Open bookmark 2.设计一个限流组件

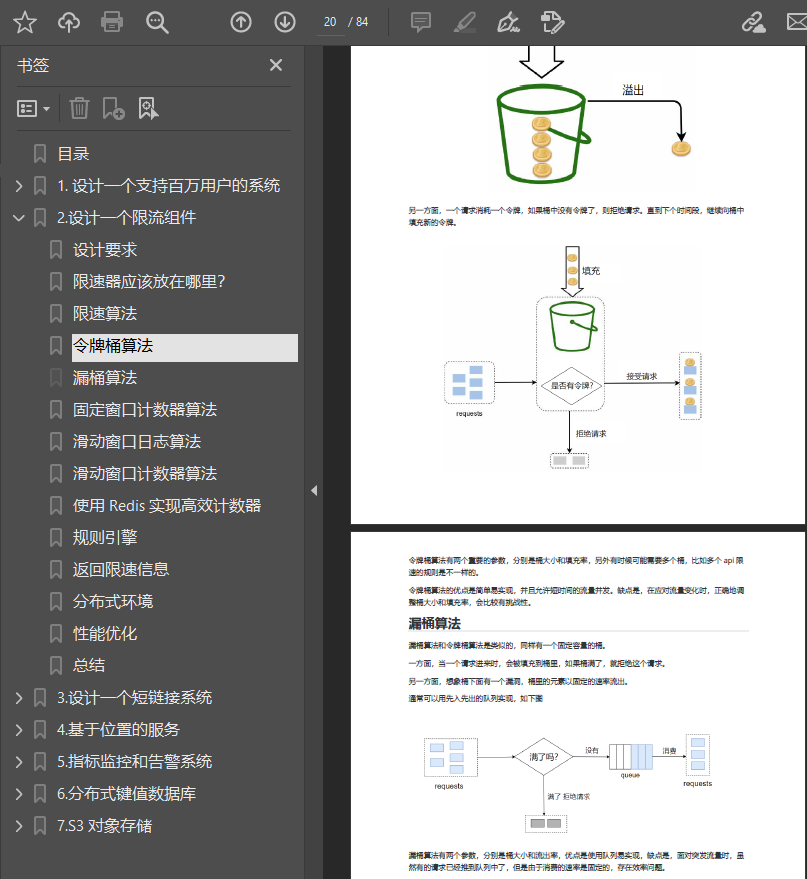tap(127, 218)
